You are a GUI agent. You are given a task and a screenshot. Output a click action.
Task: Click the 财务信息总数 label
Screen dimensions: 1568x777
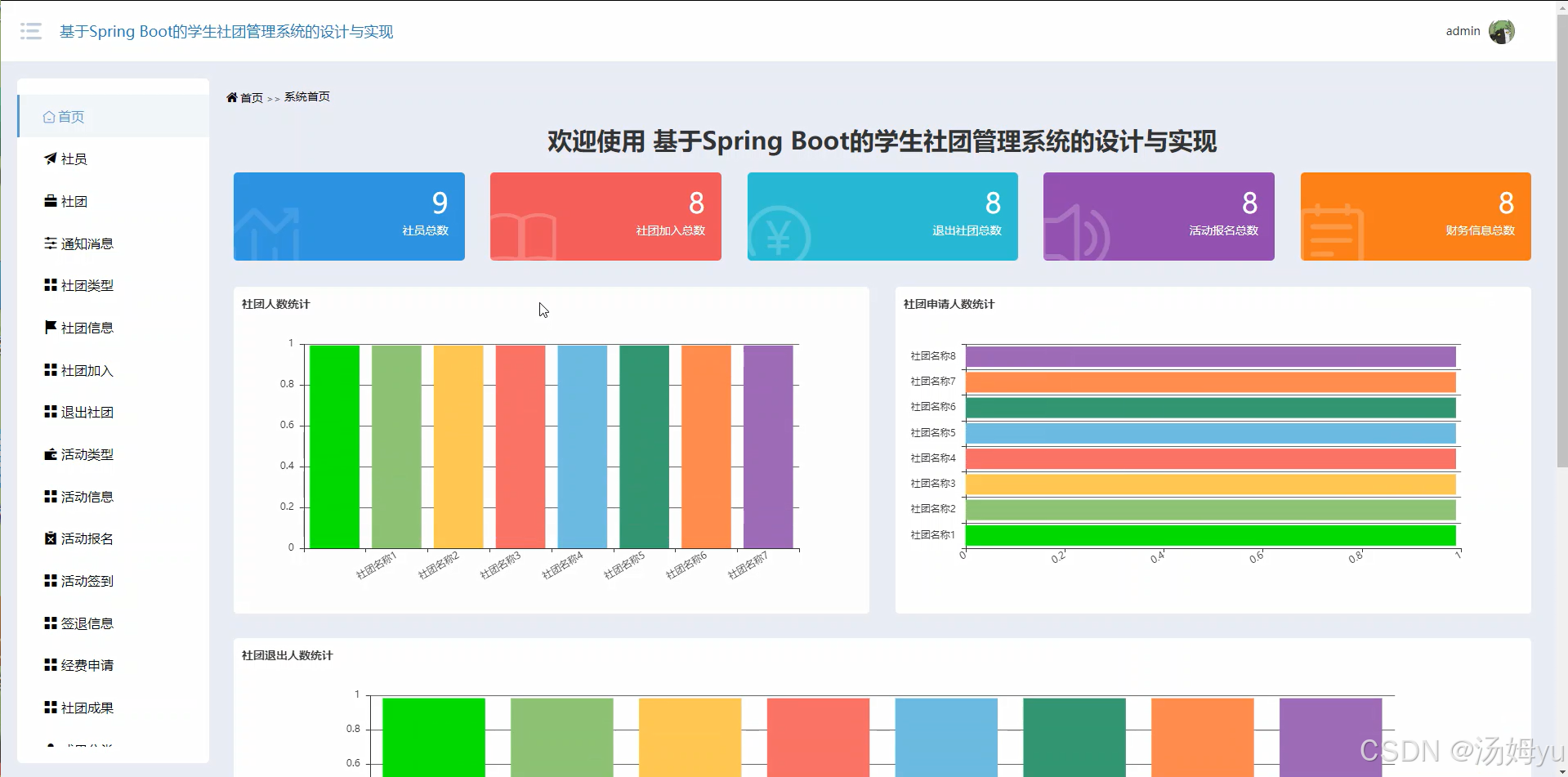click(1480, 230)
